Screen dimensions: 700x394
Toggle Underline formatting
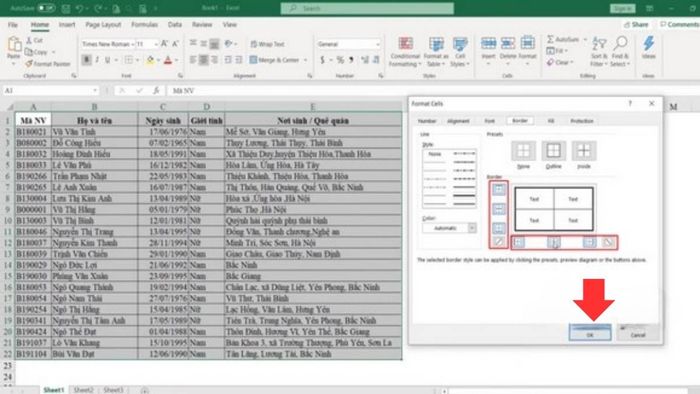click(x=108, y=60)
